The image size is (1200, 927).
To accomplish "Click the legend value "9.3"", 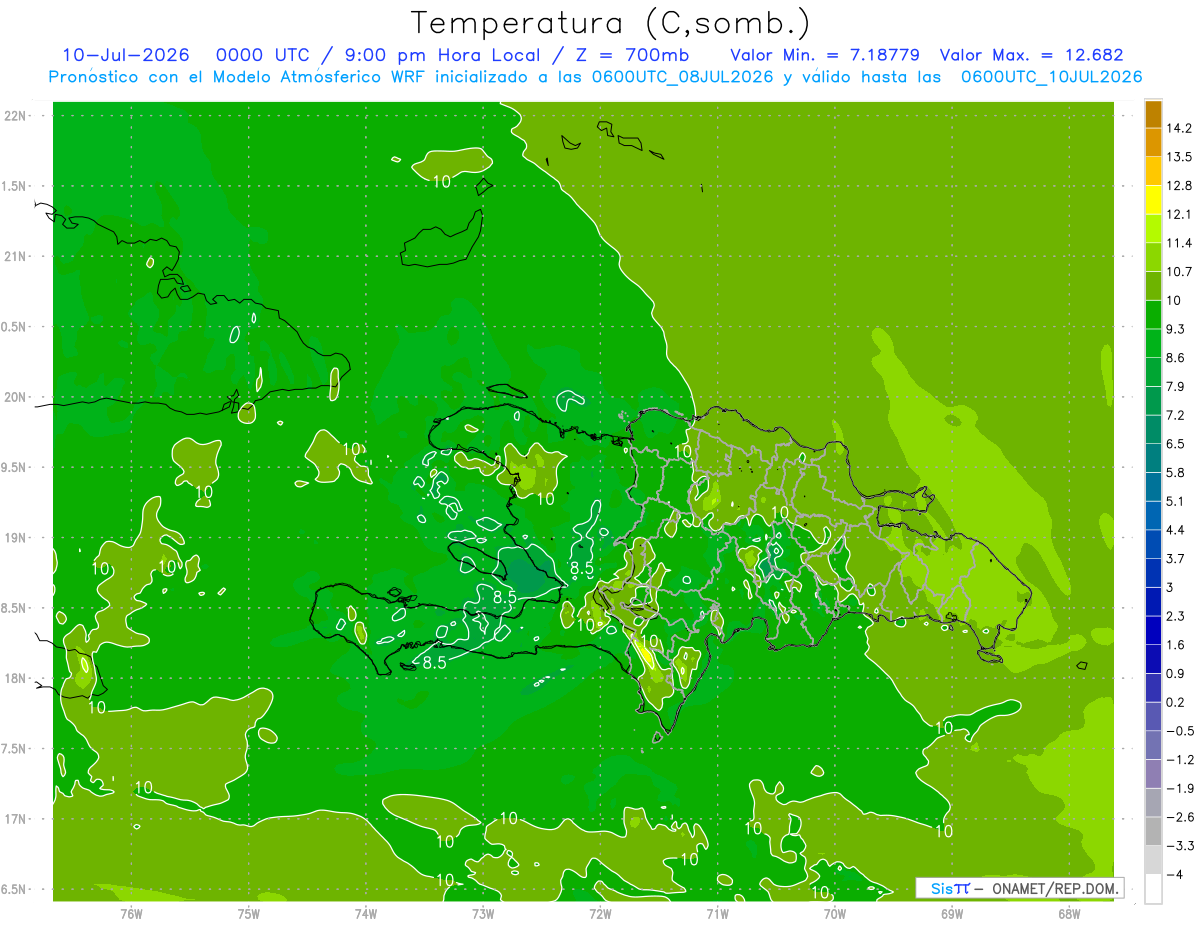I will click(x=1176, y=329).
